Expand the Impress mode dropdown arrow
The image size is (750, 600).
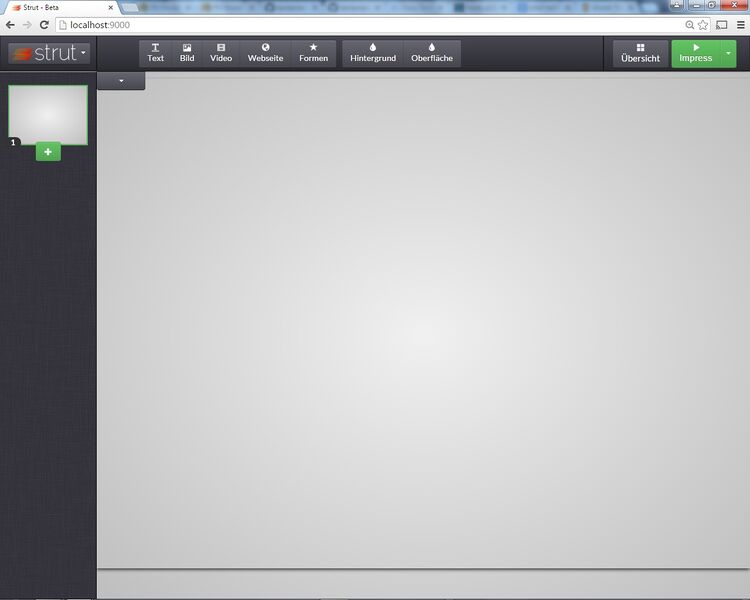[729, 53]
